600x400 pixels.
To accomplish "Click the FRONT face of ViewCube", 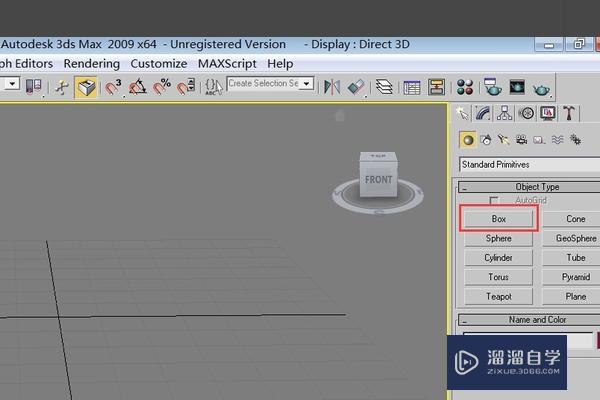I will 378,180.
